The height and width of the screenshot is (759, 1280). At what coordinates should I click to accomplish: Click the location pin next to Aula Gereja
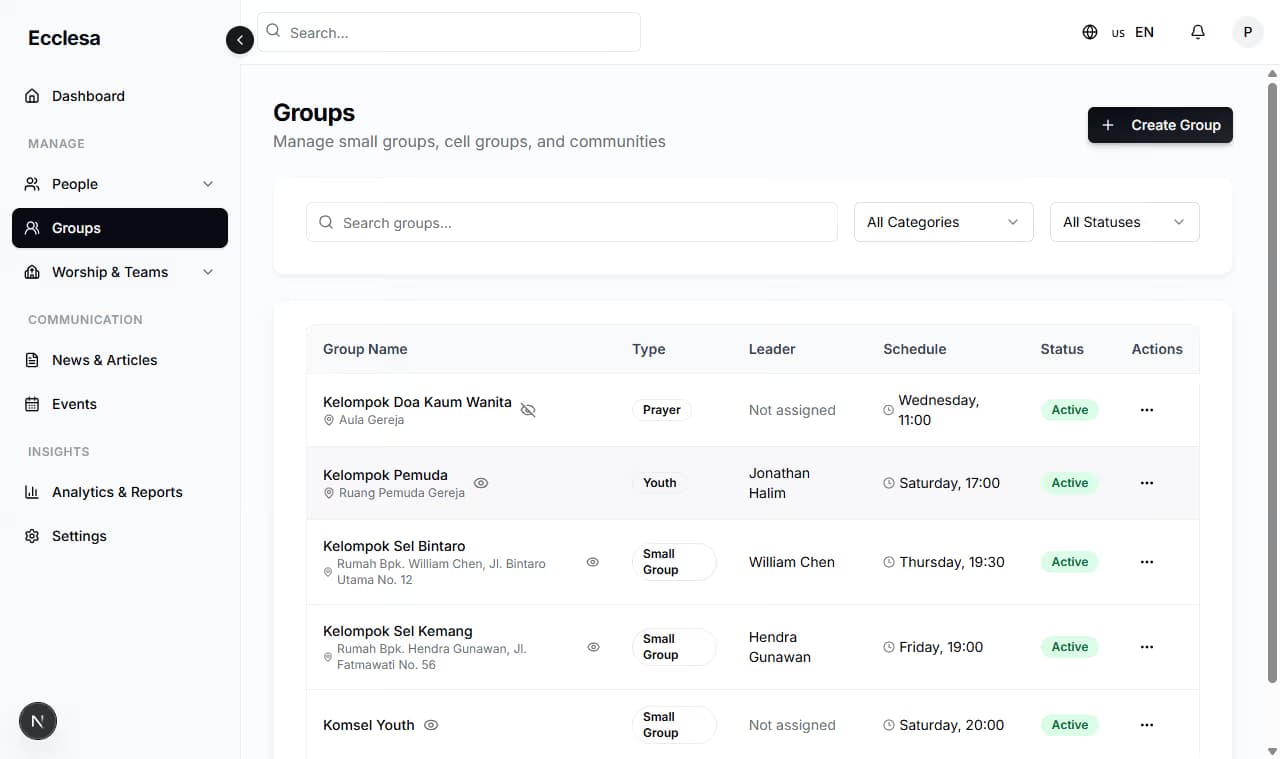point(329,420)
